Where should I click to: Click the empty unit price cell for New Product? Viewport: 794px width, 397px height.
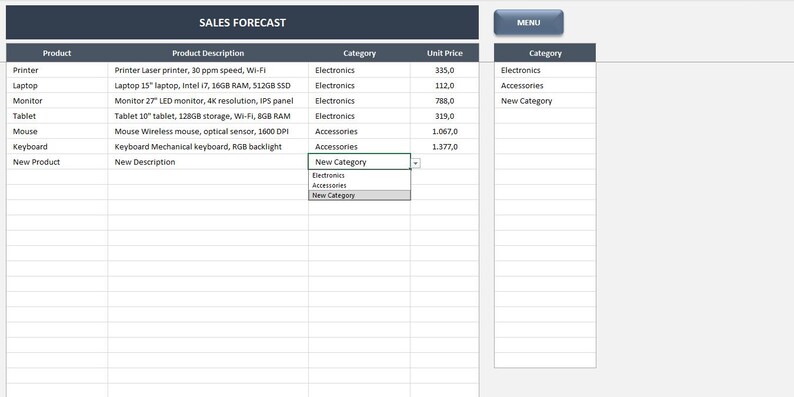(x=444, y=162)
